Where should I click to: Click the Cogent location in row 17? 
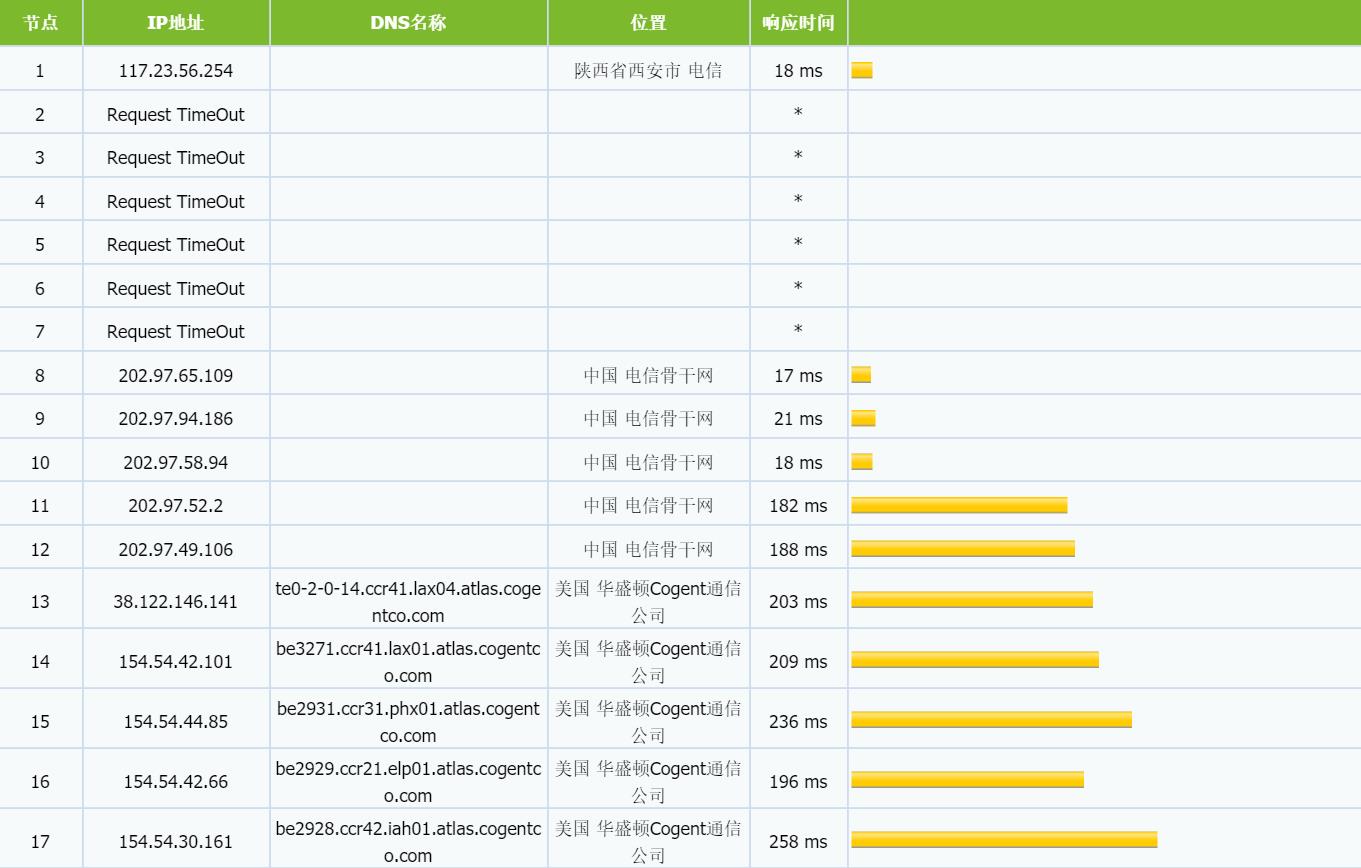tap(648, 842)
